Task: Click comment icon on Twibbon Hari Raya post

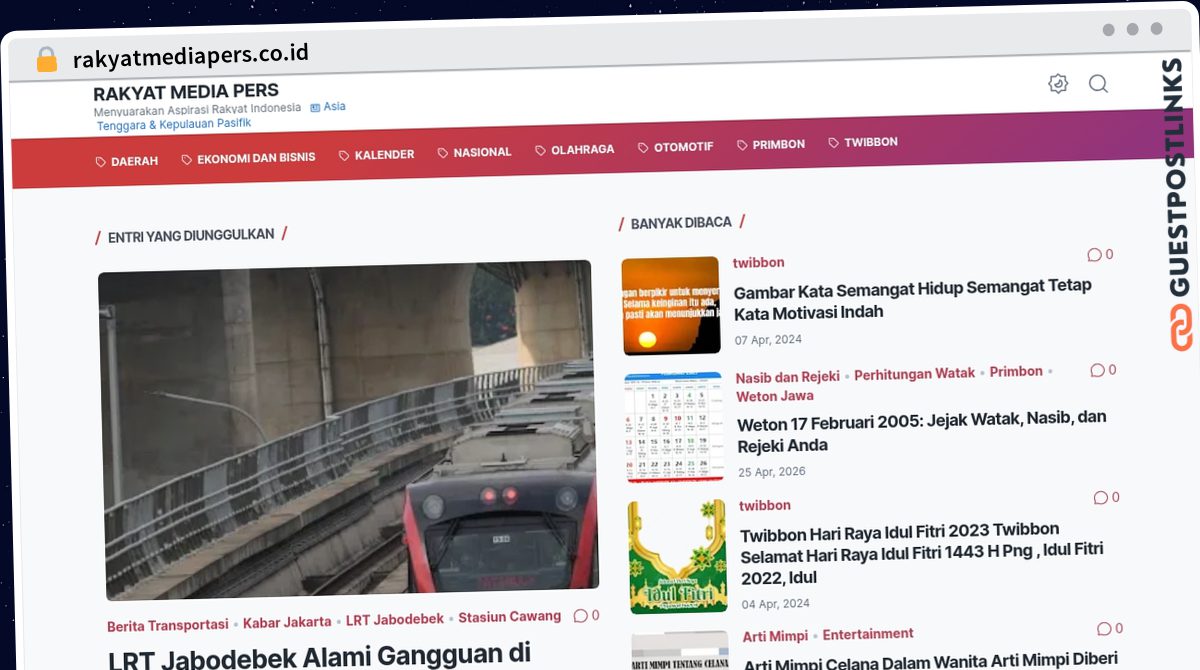Action: (x=1100, y=498)
